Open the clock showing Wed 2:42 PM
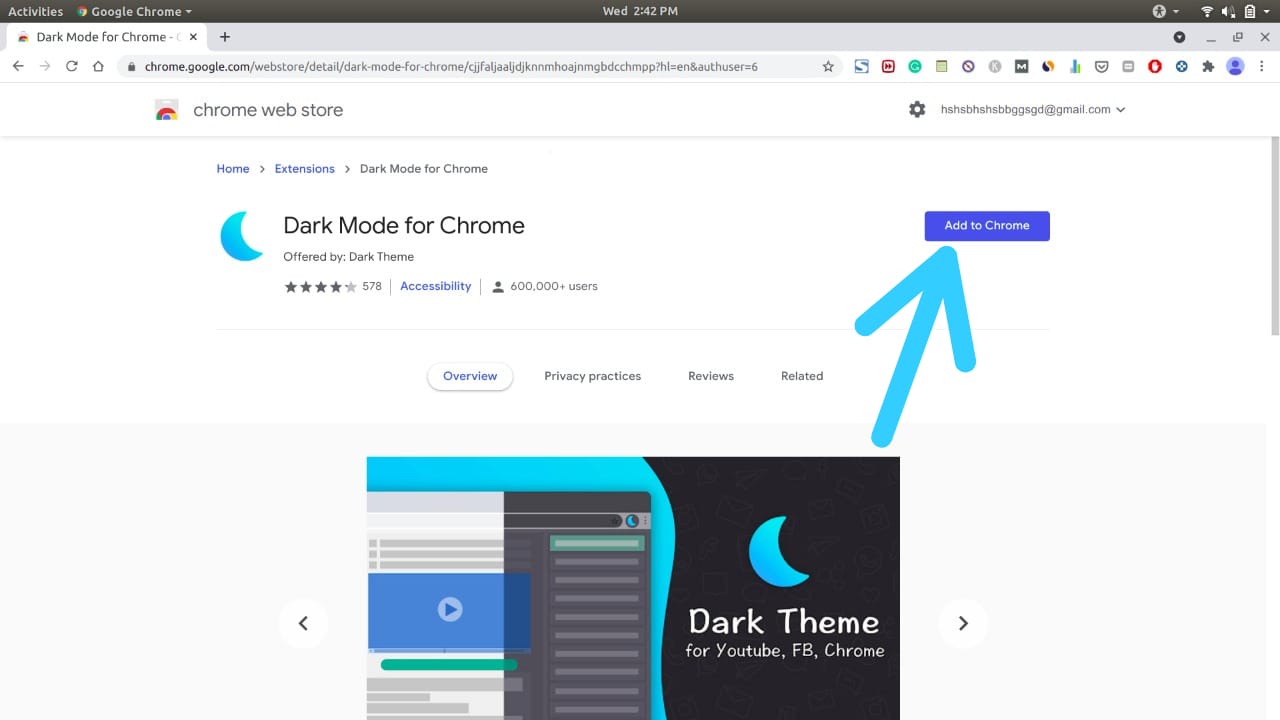Viewport: 1280px width, 720px height. click(x=640, y=11)
